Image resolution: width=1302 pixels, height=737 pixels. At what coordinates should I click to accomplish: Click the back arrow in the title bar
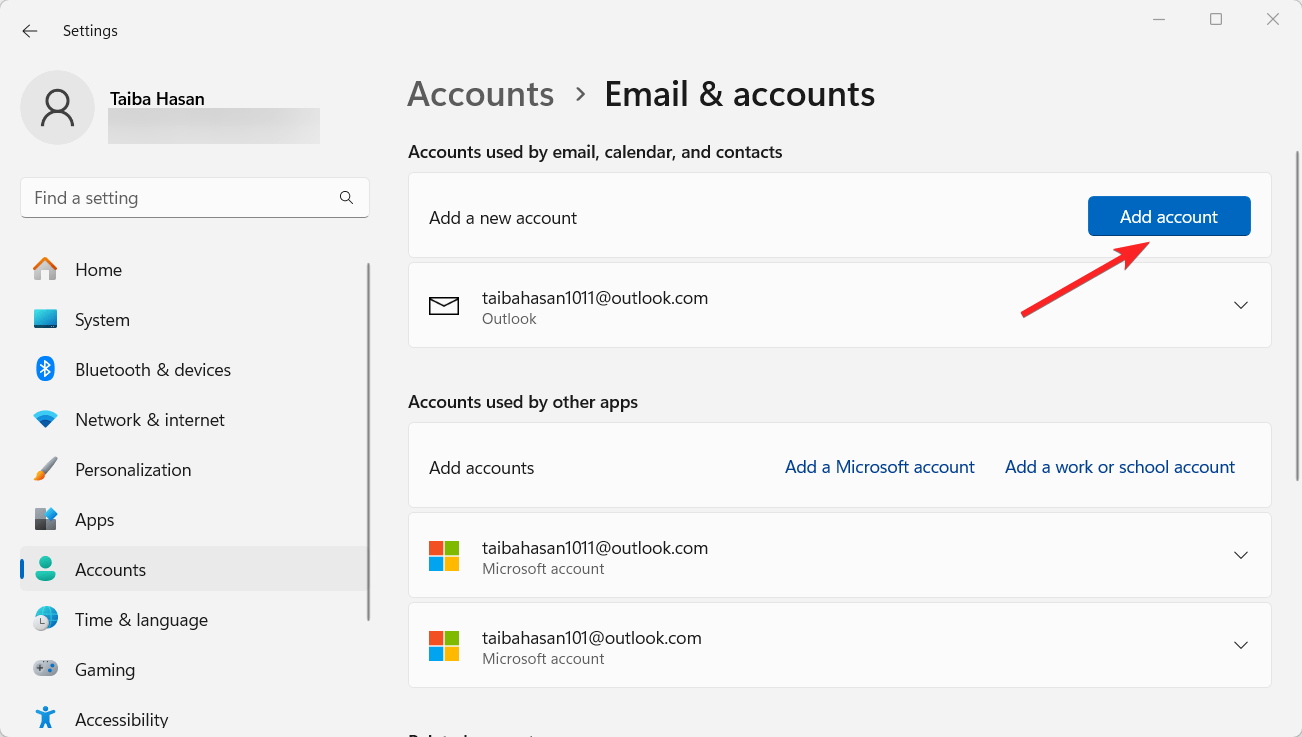click(30, 31)
